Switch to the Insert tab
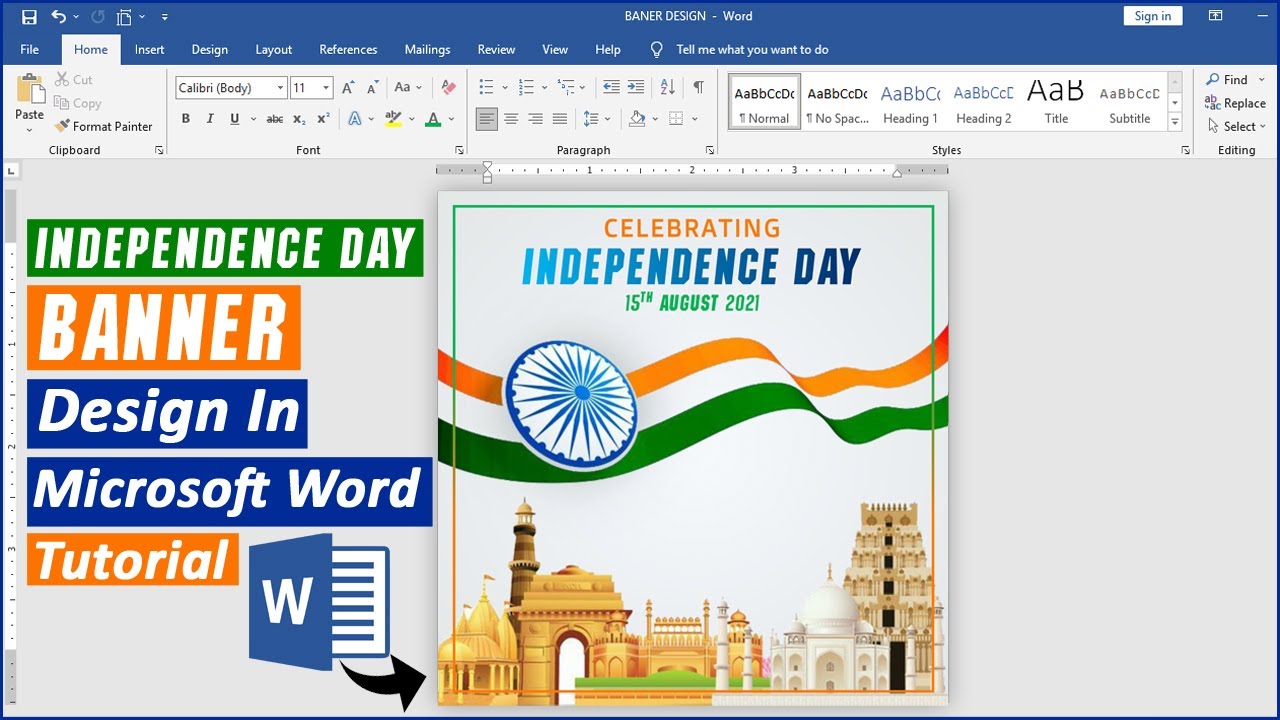This screenshot has width=1280, height=720. [150, 49]
